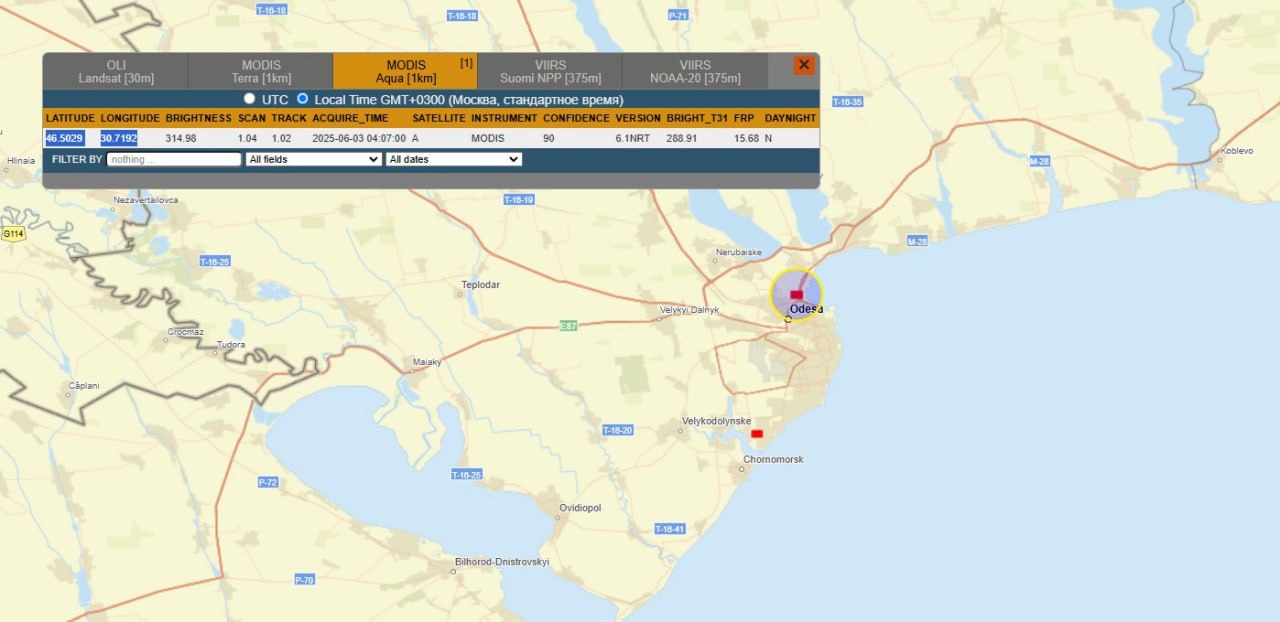The height and width of the screenshot is (622, 1280).
Task: Click the red fire marker near Chornomorsk
Action: [x=757, y=433]
